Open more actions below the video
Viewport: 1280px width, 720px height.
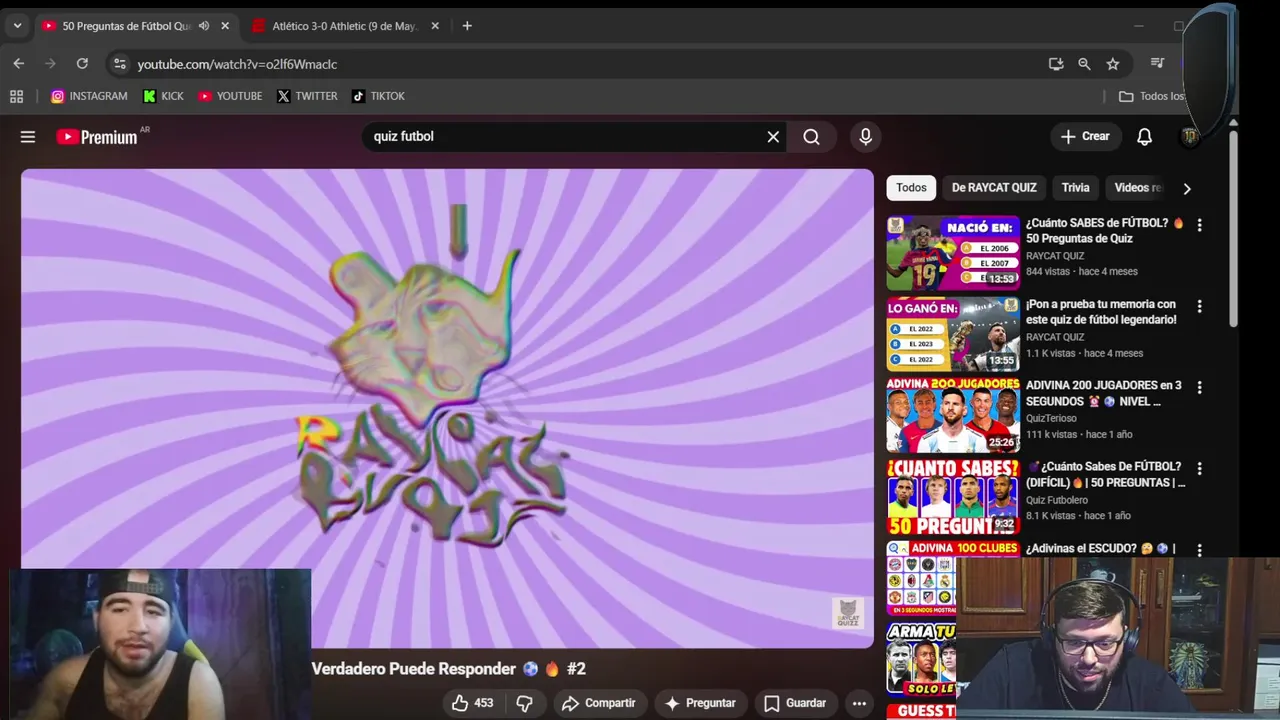[859, 703]
